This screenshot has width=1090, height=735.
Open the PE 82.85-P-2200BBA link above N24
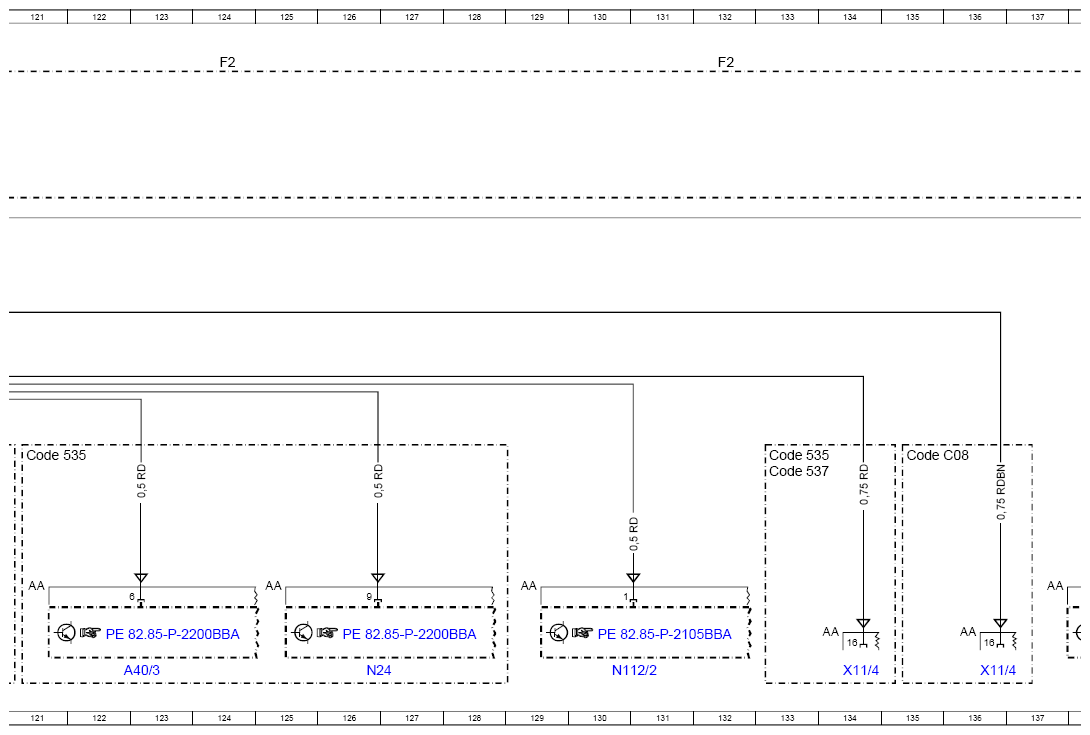pos(410,634)
